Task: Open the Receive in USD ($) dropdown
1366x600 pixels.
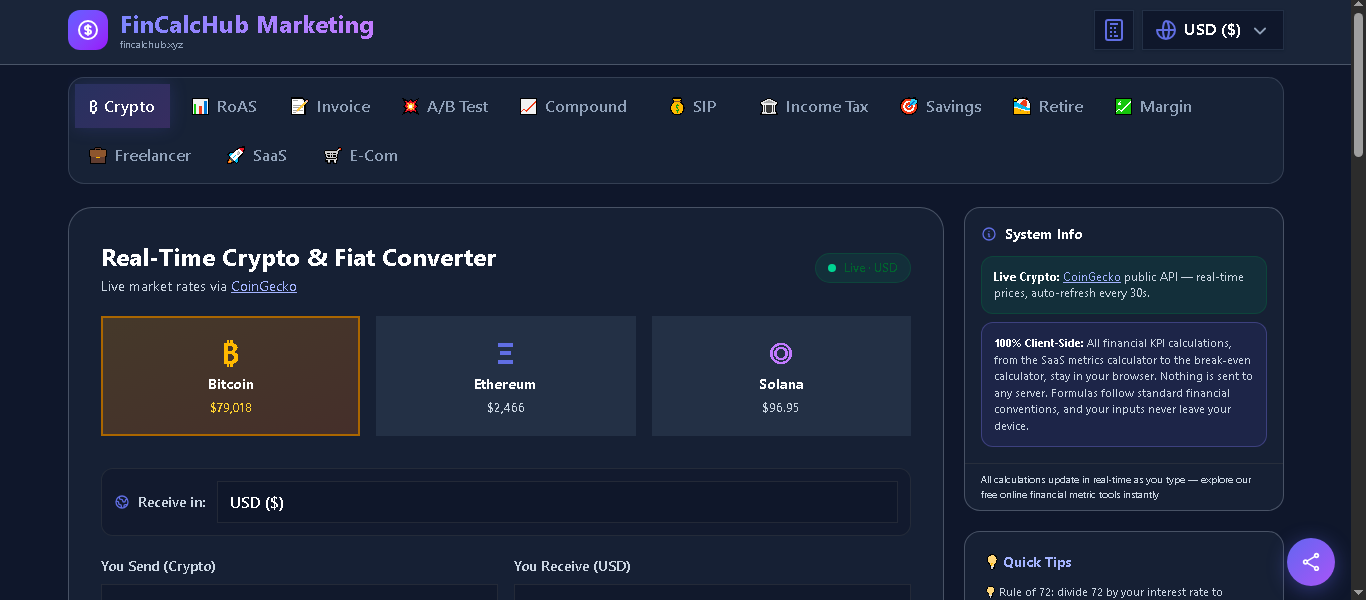Action: pyautogui.click(x=557, y=502)
